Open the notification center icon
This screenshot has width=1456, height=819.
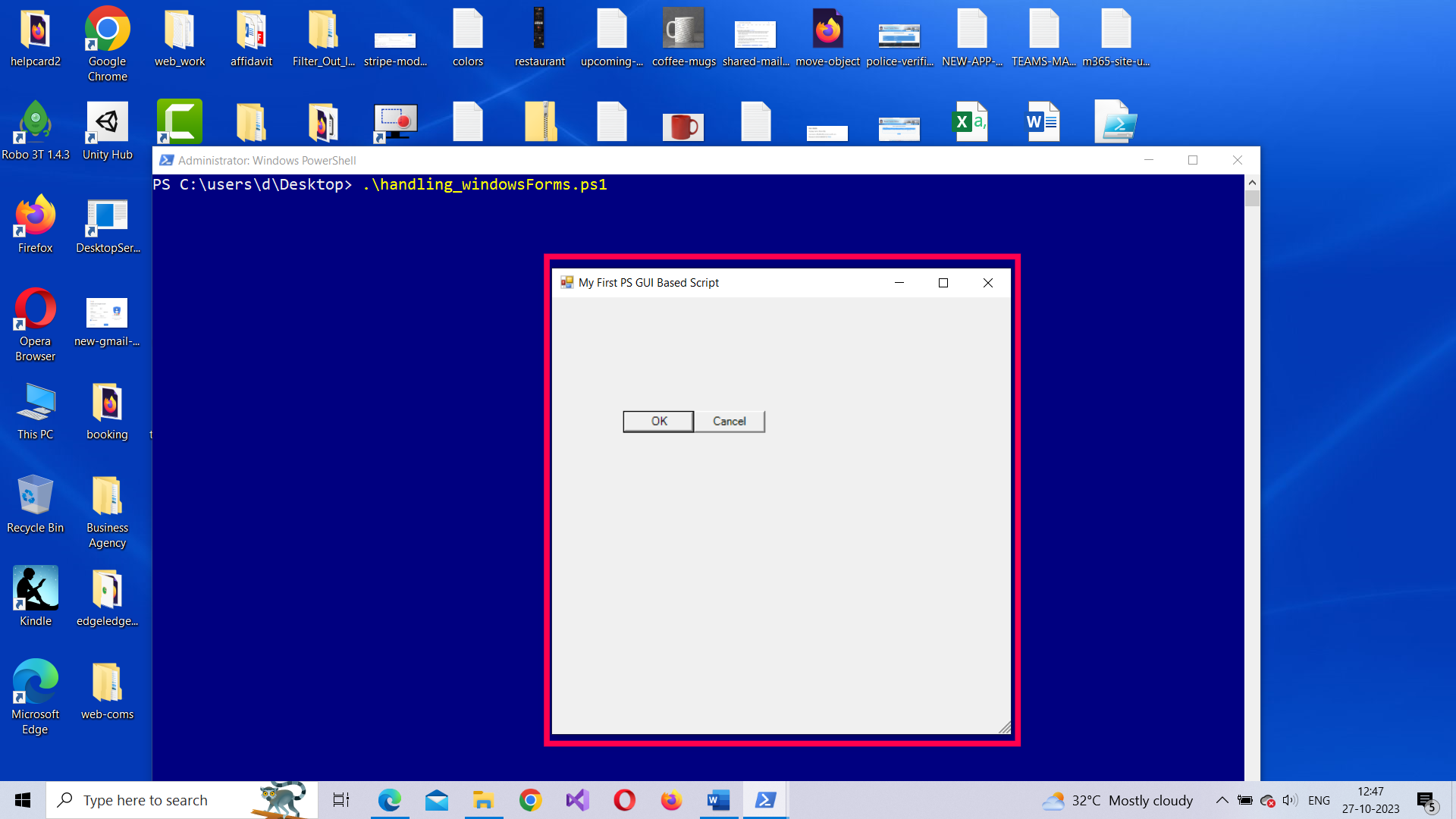point(1426,800)
